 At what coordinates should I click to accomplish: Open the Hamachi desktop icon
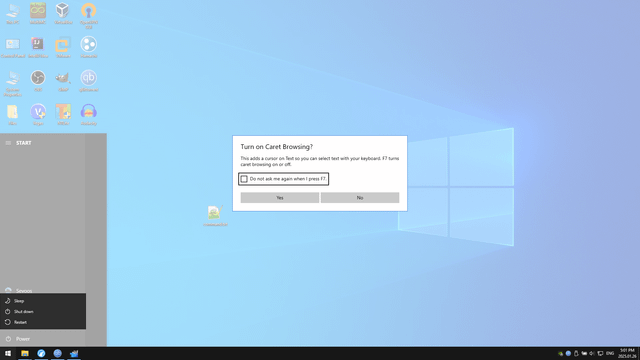point(89,48)
